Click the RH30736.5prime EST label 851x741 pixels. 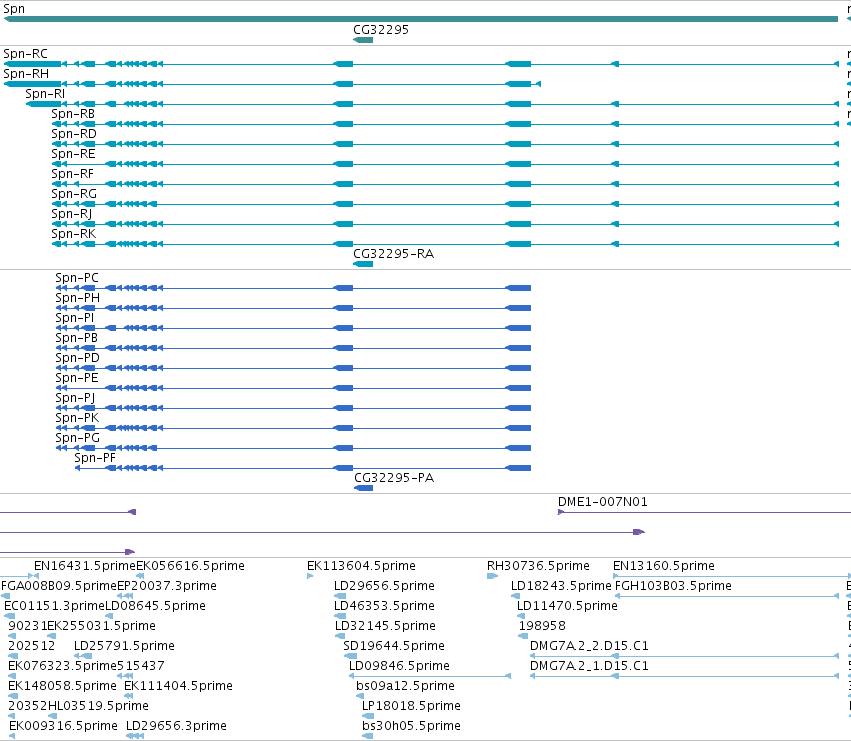click(538, 566)
